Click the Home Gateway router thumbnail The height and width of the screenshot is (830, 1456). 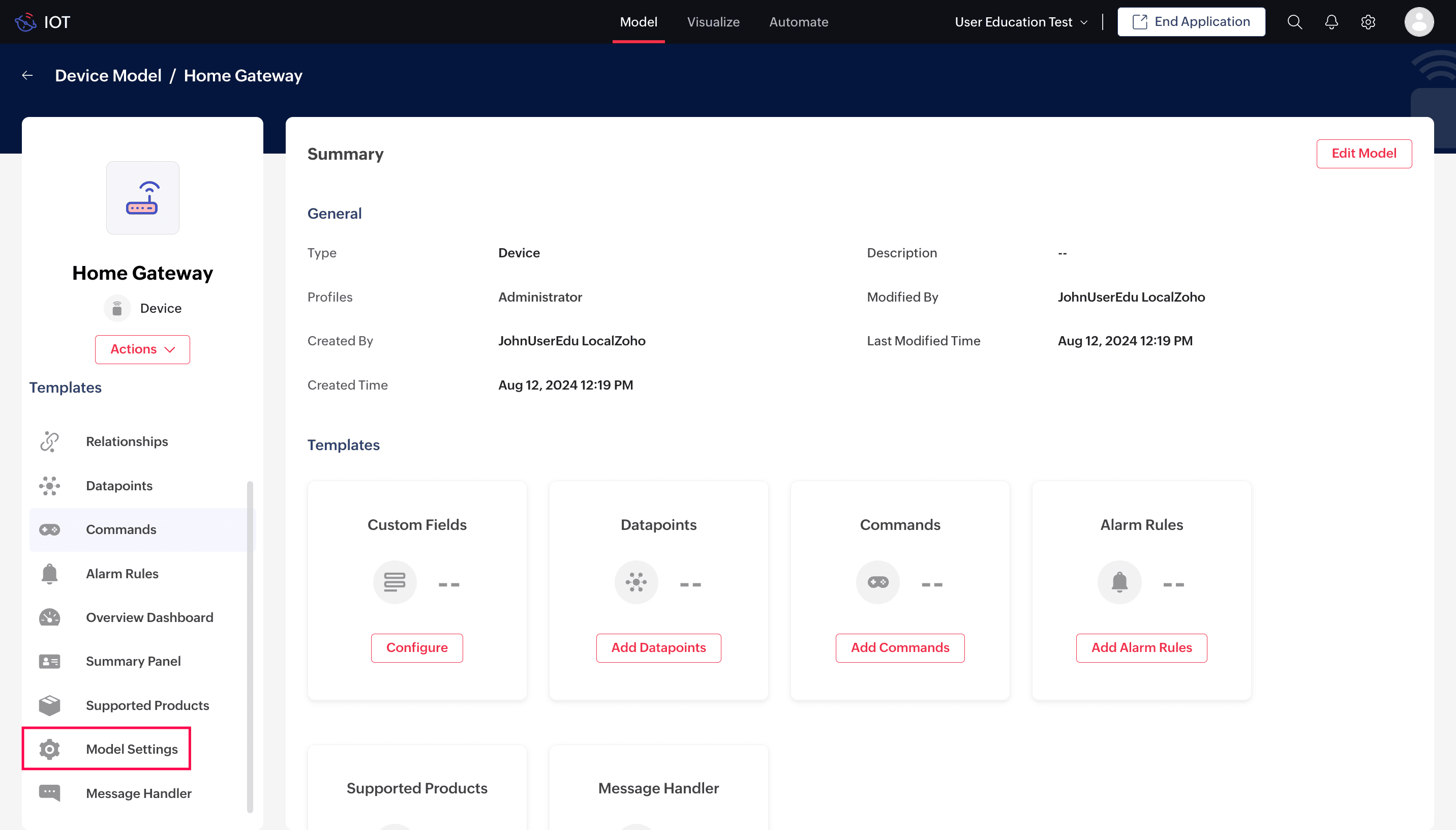coord(142,198)
